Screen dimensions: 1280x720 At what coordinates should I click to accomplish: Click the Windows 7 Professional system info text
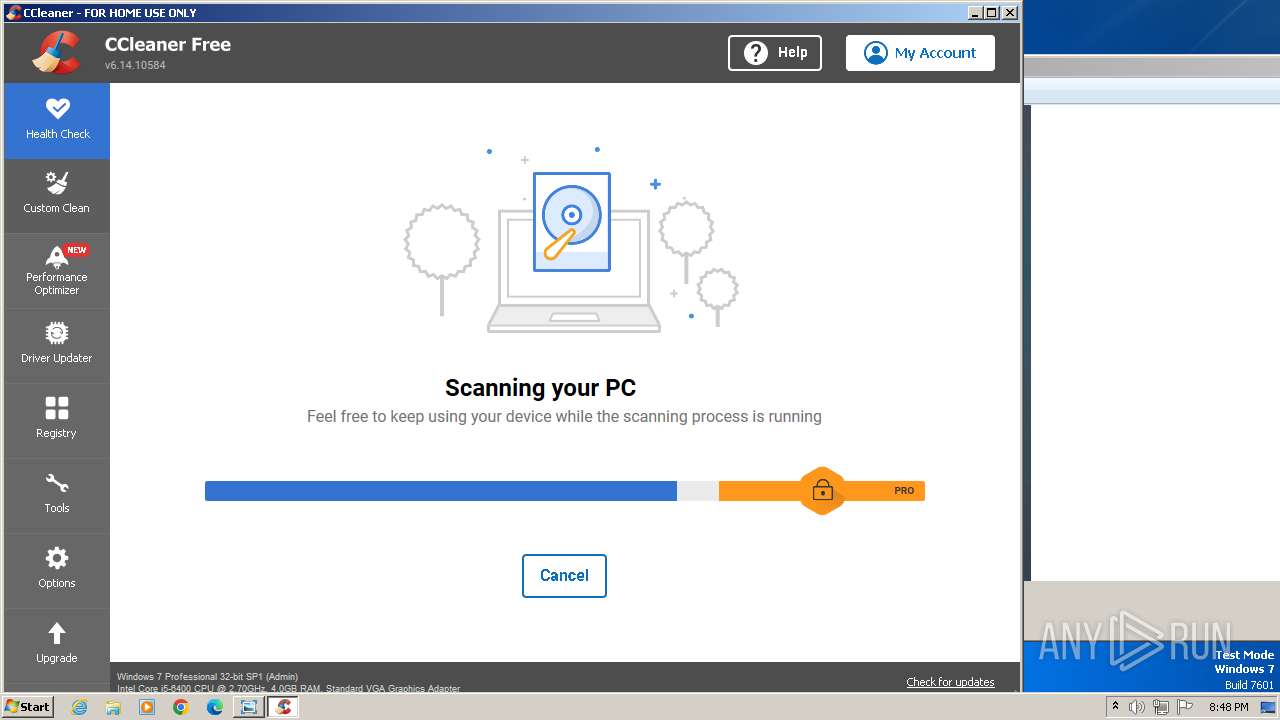click(x=207, y=677)
